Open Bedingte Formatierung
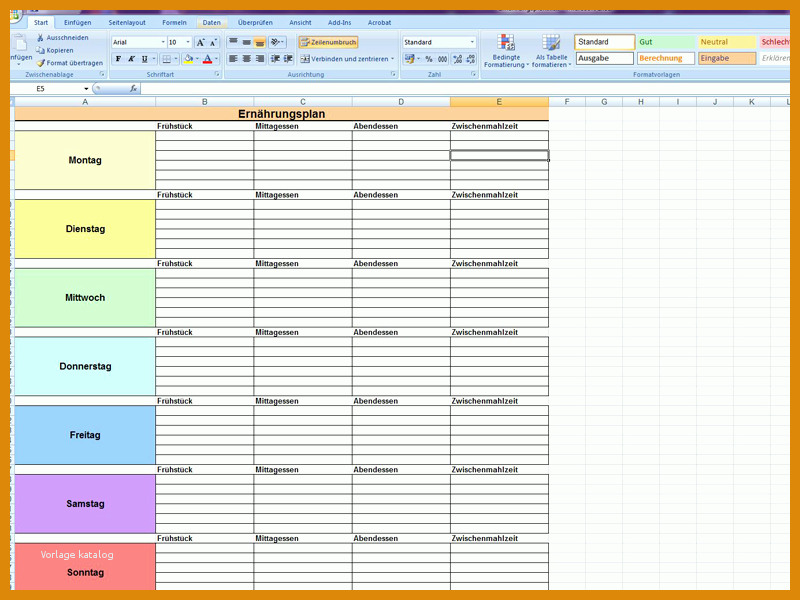This screenshot has width=800, height=600. (506, 51)
